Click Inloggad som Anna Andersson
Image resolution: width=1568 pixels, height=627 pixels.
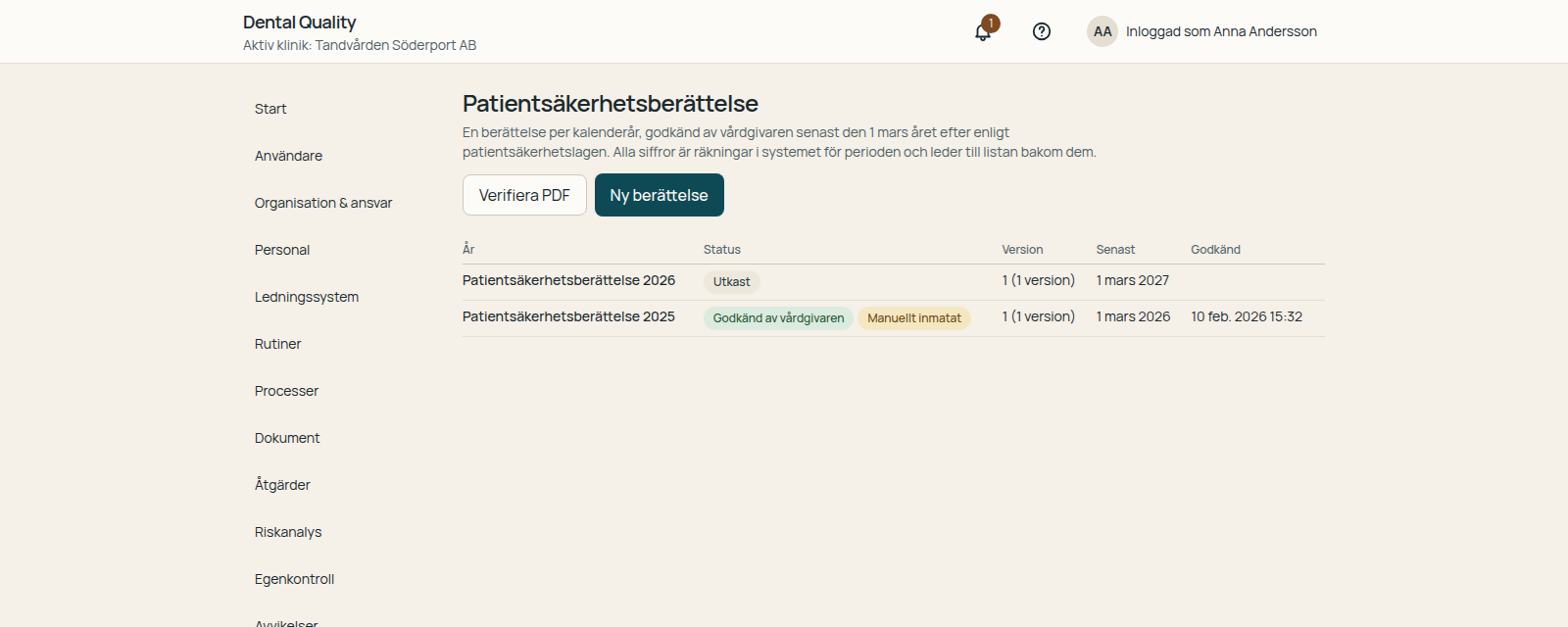(x=1221, y=31)
